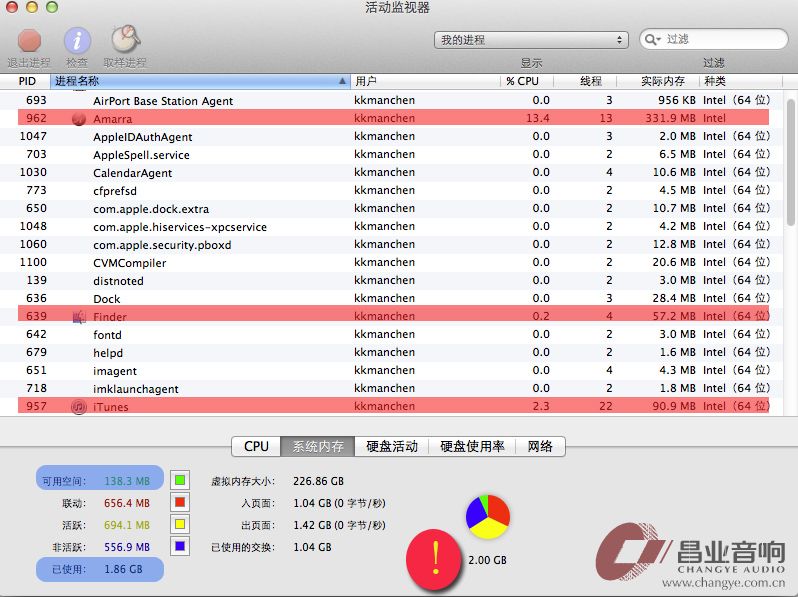Open the Inspect info icon
Viewport: 798px width, 597px height.
click(77, 41)
